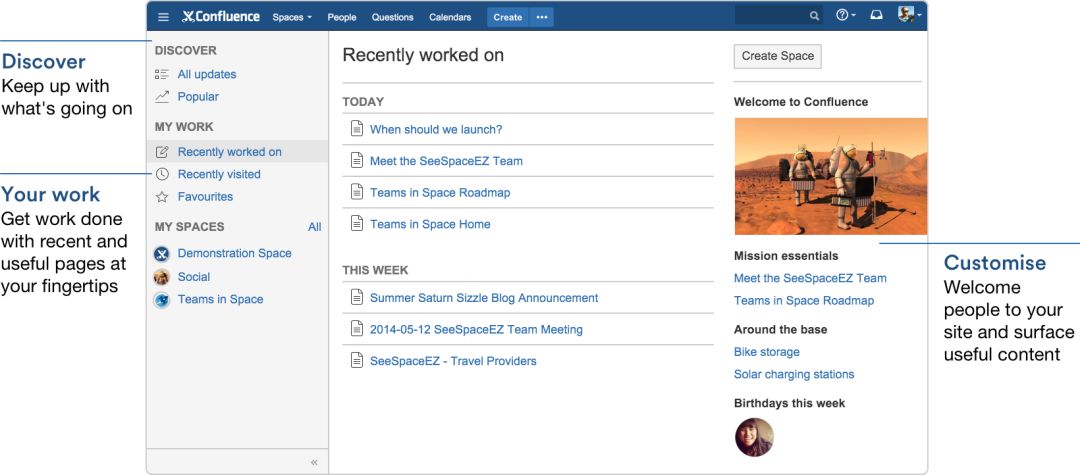Click the birthday person's avatar thumbnail
1080x475 pixels.
pos(754,437)
